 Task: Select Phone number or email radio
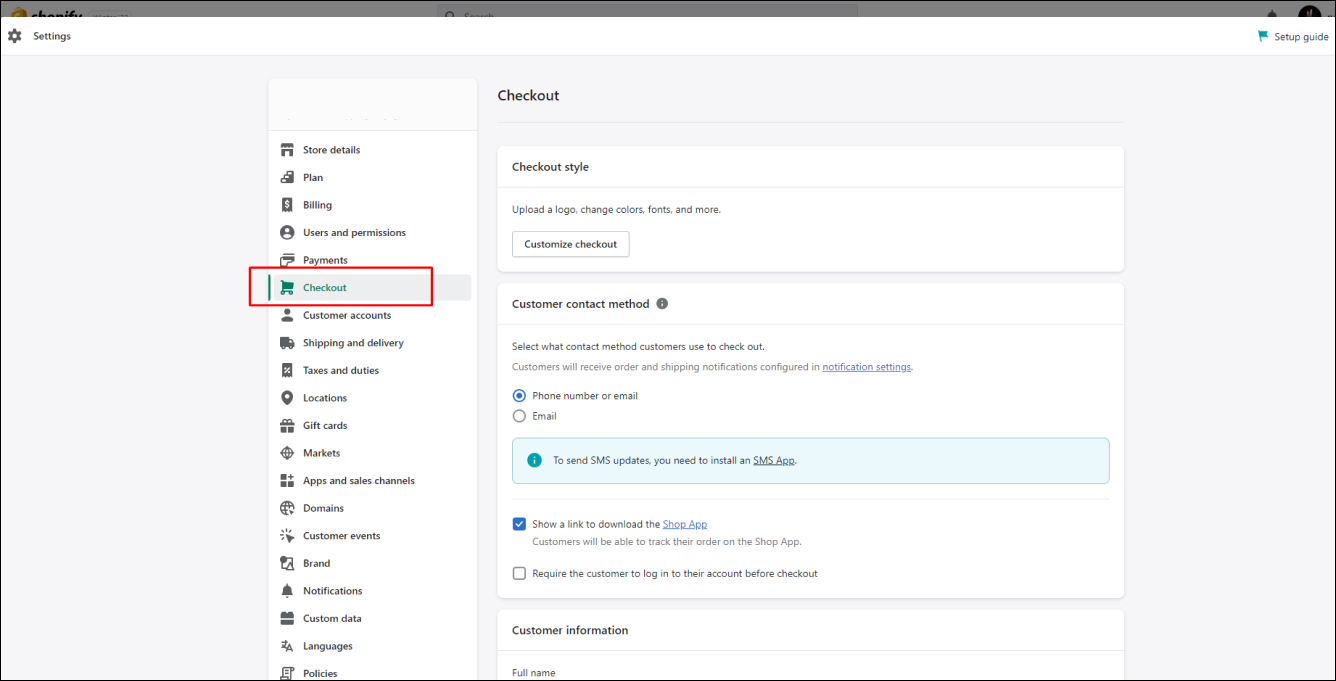519,396
